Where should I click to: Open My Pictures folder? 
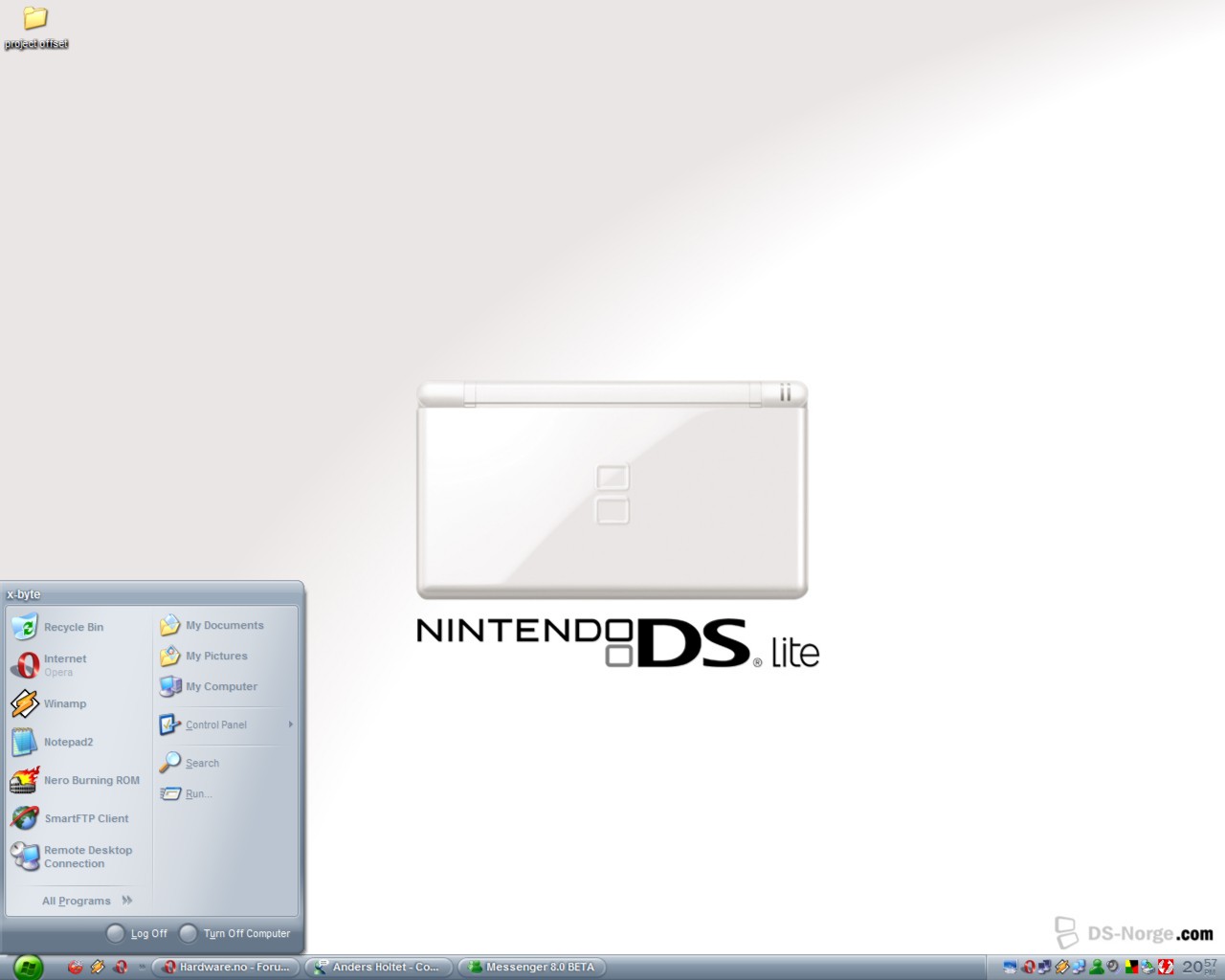(x=226, y=656)
